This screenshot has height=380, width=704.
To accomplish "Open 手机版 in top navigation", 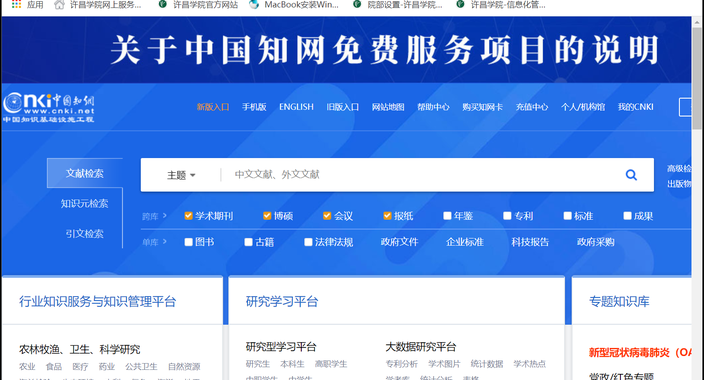I will pos(254,107).
